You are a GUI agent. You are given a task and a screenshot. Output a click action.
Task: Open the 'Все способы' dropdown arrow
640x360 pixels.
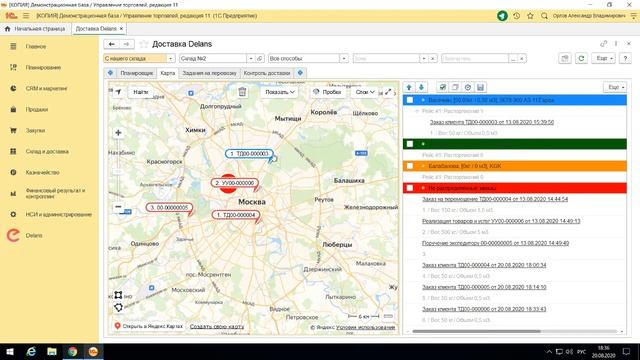coord(344,58)
